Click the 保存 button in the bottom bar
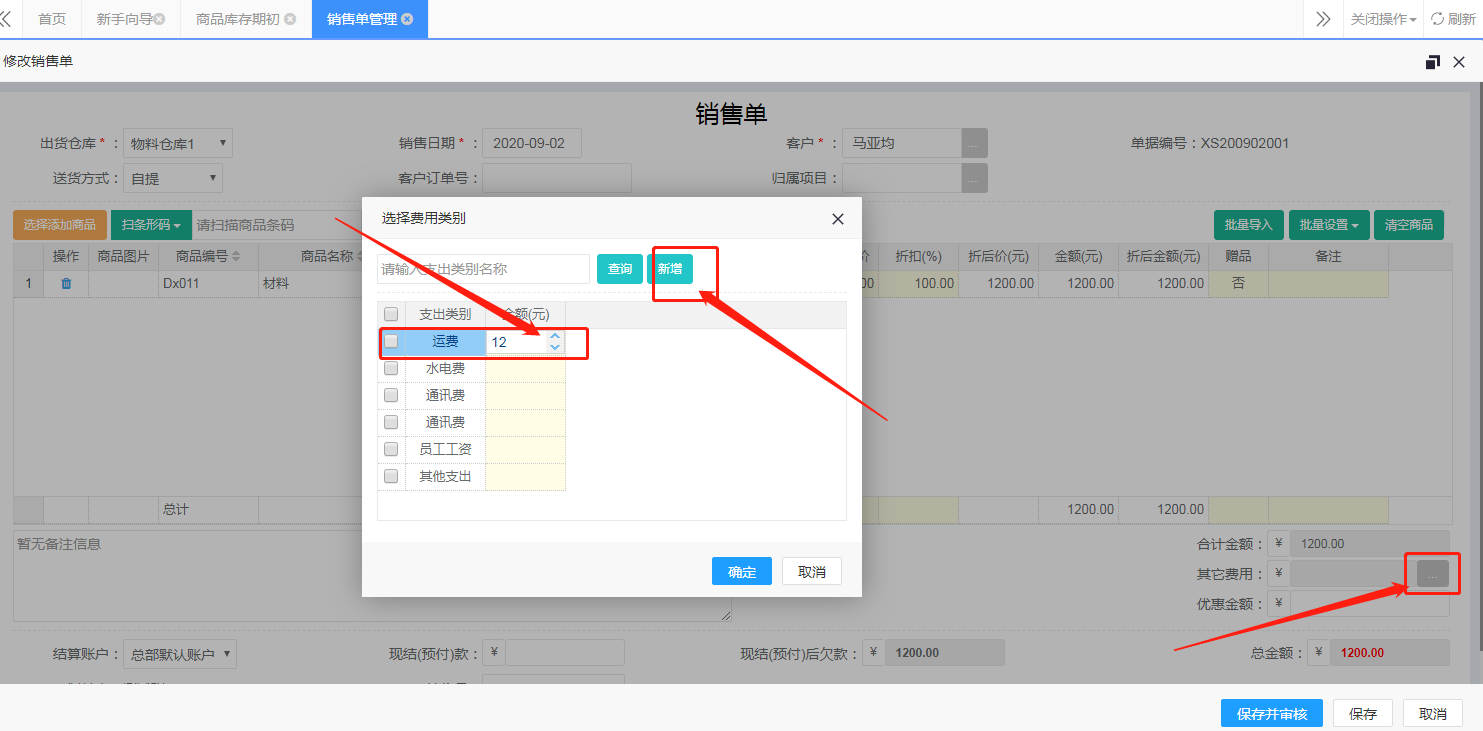This screenshot has height=731, width=1483. [x=1363, y=714]
